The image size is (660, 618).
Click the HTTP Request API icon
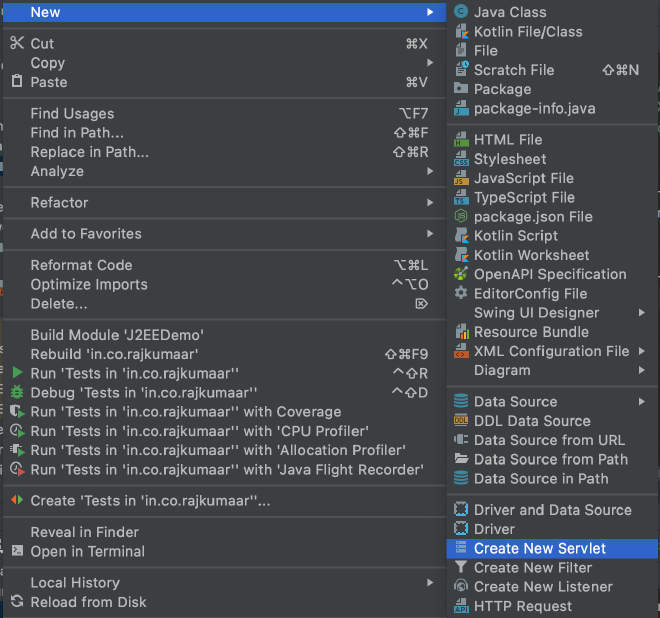click(461, 606)
